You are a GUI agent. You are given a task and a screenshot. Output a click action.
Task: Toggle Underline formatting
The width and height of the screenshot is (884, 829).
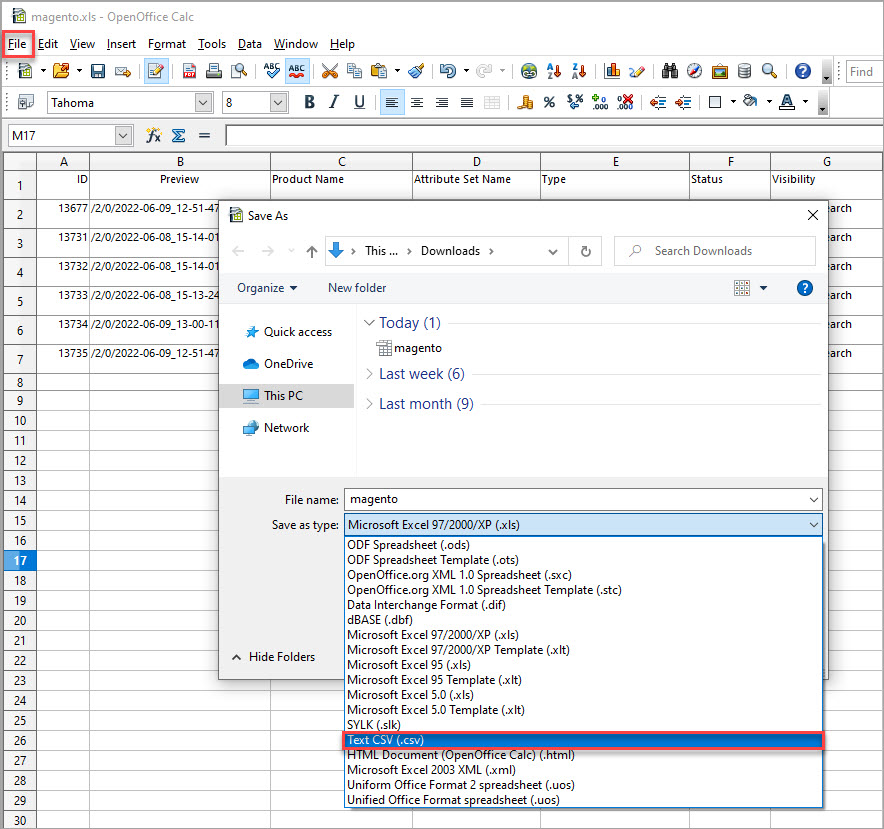click(x=359, y=102)
